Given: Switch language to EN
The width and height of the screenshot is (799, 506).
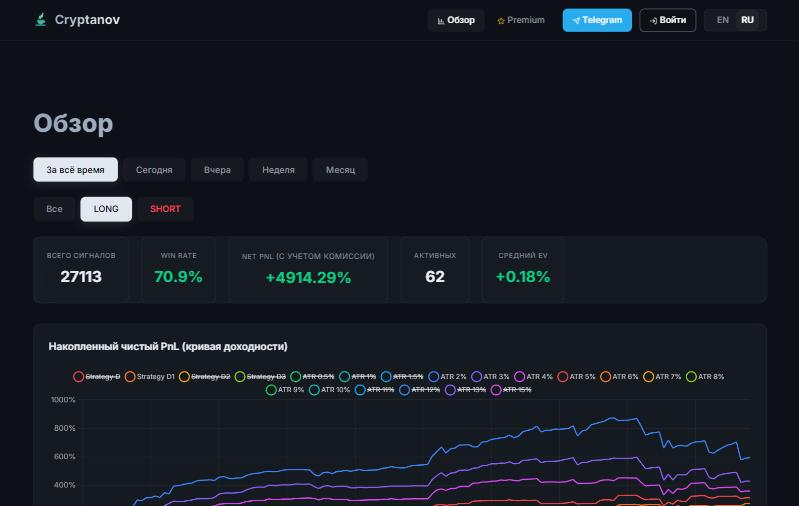Looking at the screenshot, I should pos(722,20).
